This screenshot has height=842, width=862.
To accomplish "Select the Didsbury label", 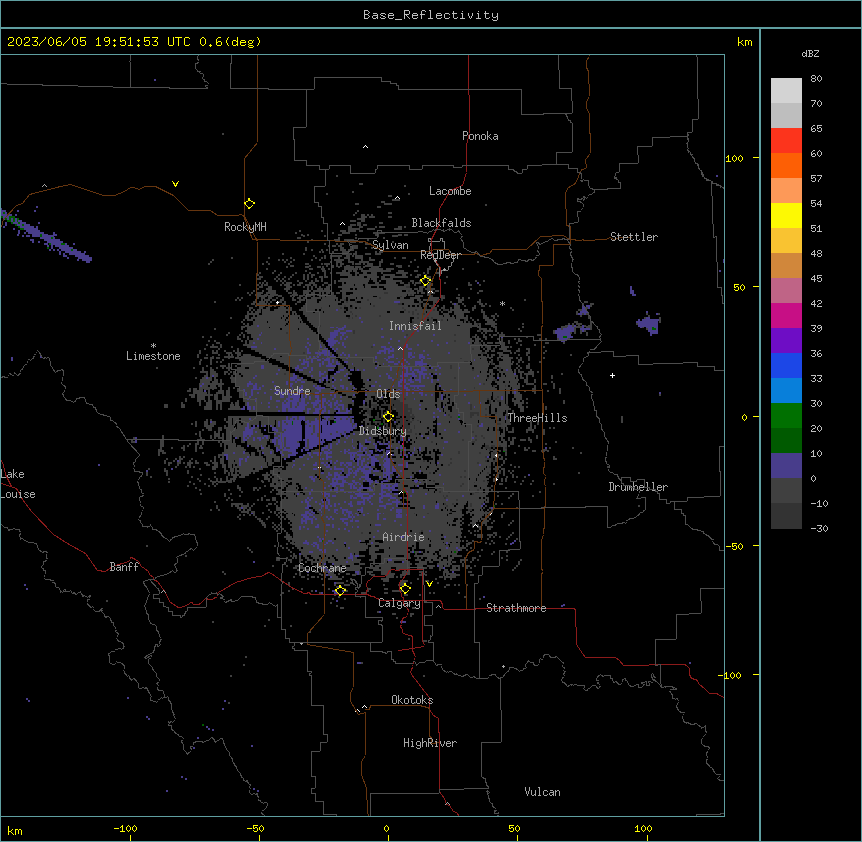I will coord(383,431).
